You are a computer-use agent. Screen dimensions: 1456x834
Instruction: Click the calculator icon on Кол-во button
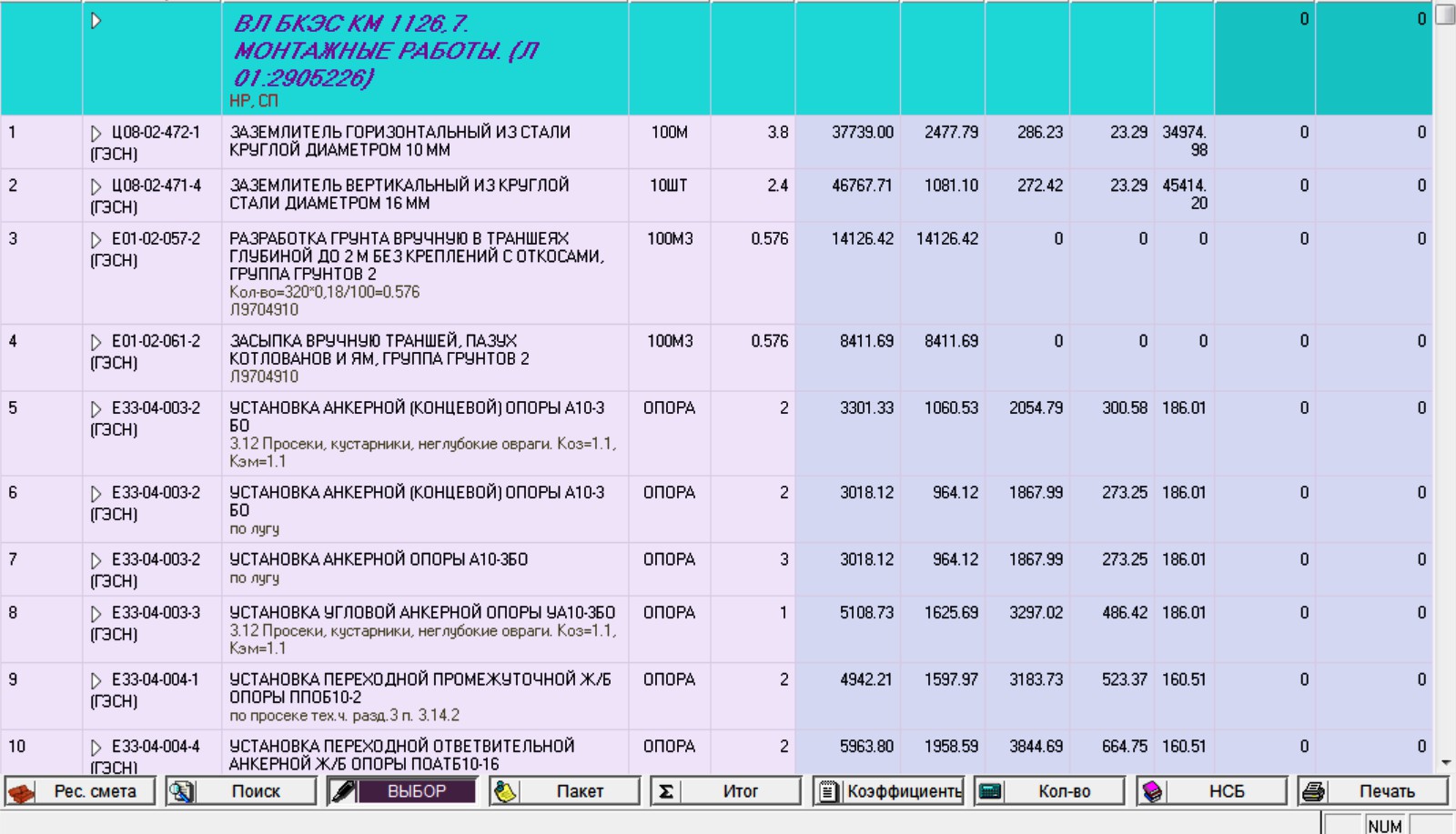(990, 791)
